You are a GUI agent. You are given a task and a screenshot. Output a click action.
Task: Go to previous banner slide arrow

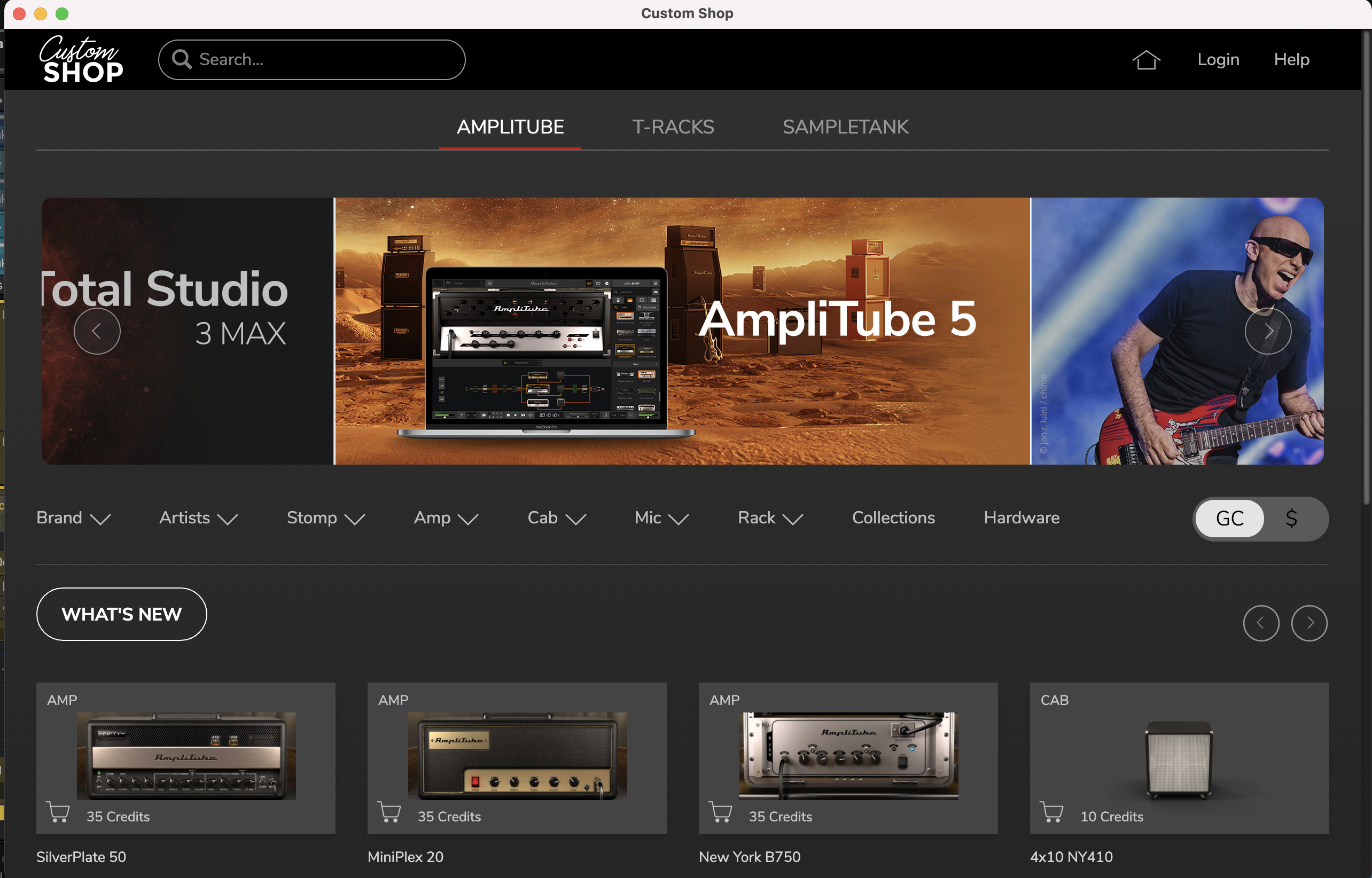(97, 331)
